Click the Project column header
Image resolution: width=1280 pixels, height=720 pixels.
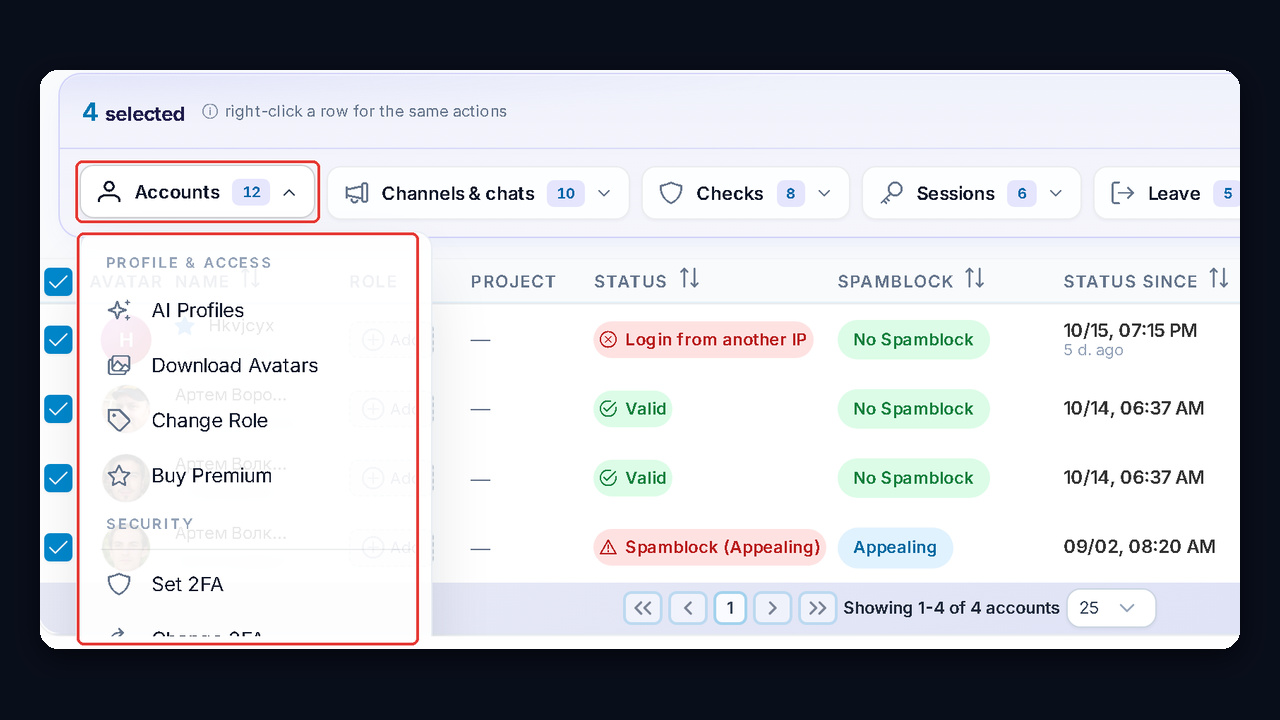513,282
